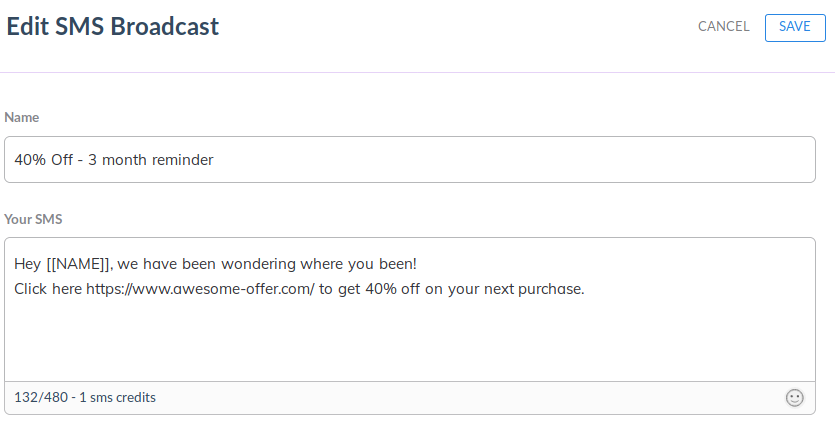This screenshot has width=835, height=424.
Task: Click the Your SMS label
Action: (x=34, y=218)
